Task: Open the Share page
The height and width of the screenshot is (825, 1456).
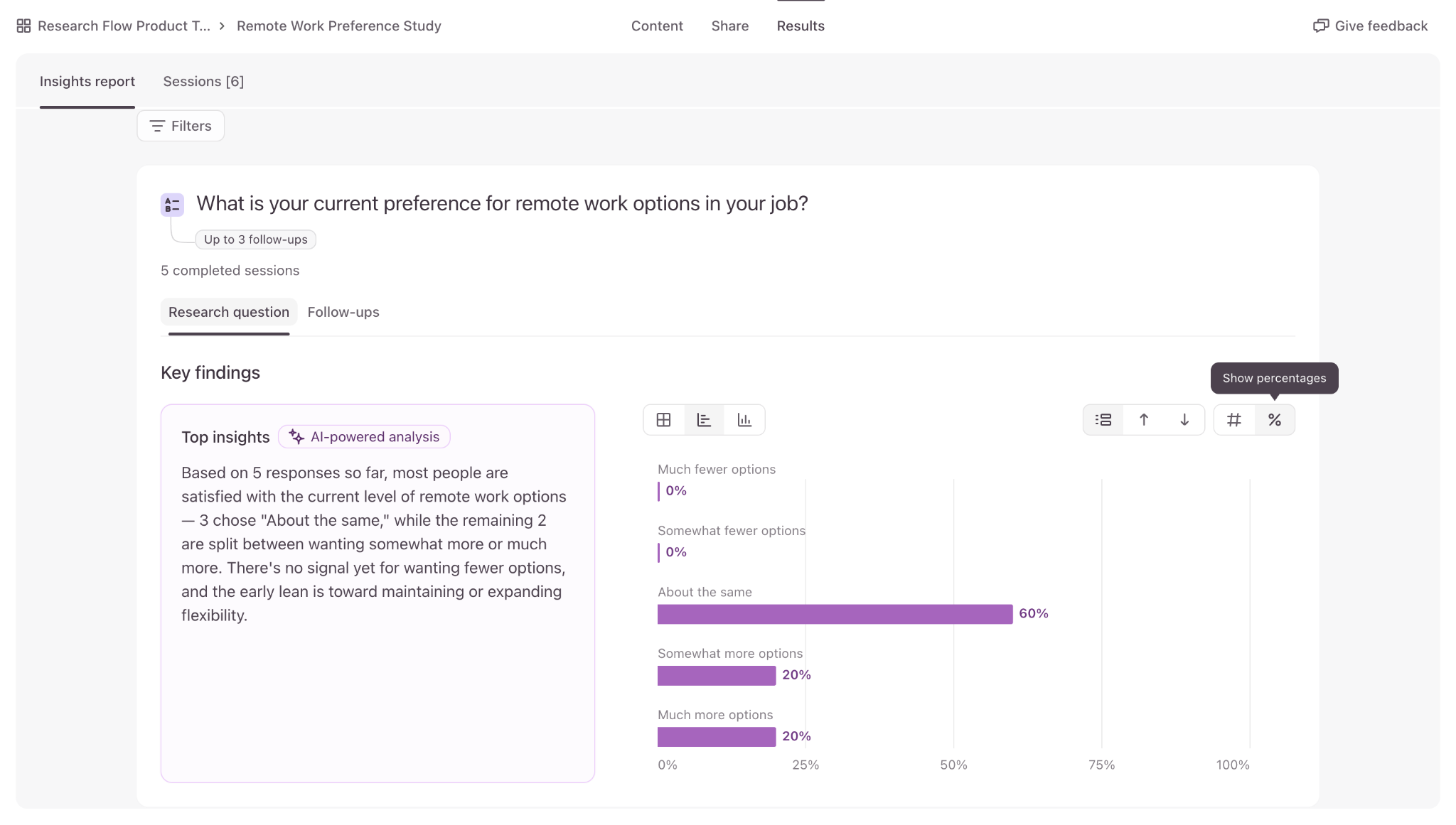Action: (x=730, y=26)
